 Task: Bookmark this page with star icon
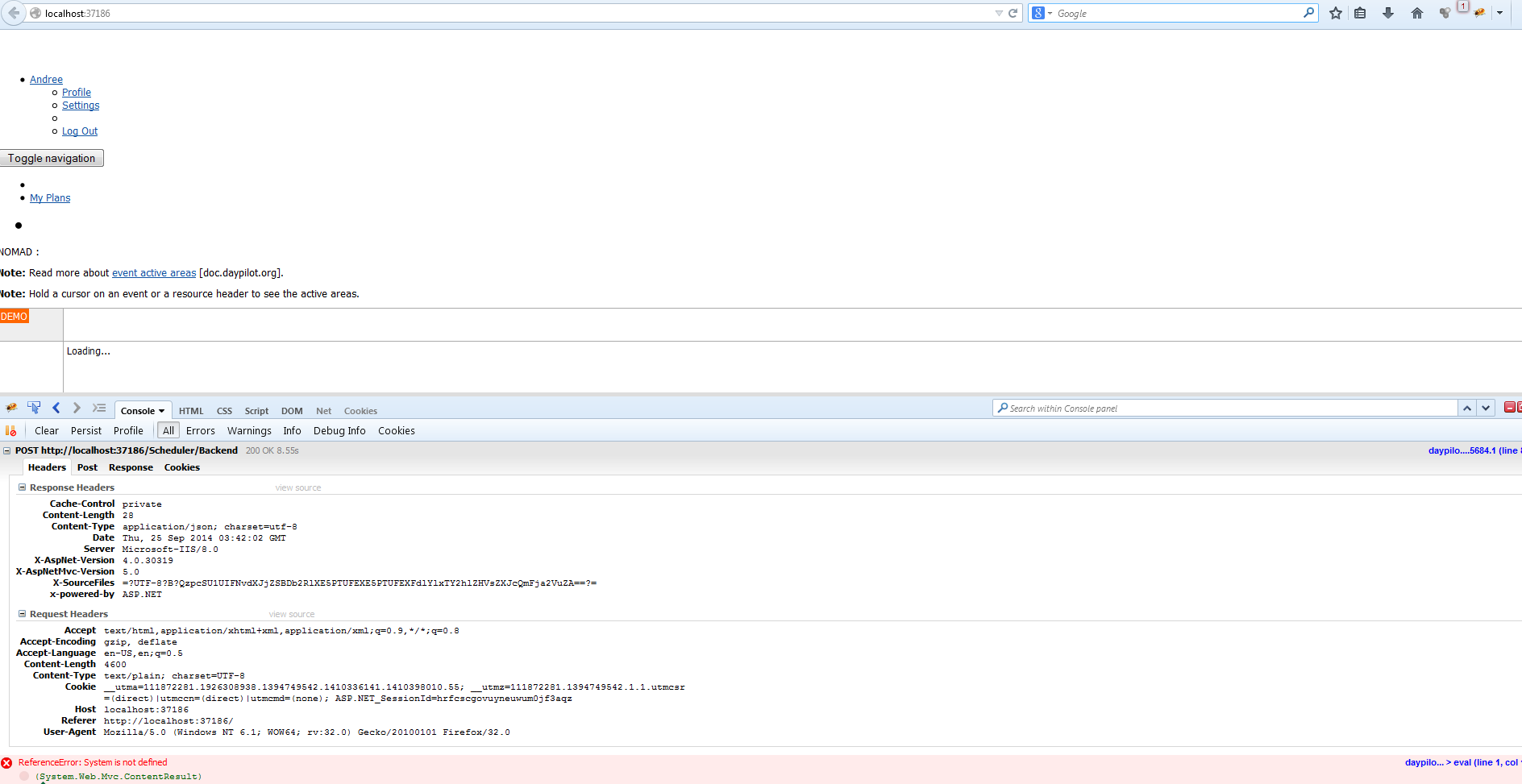point(1336,13)
